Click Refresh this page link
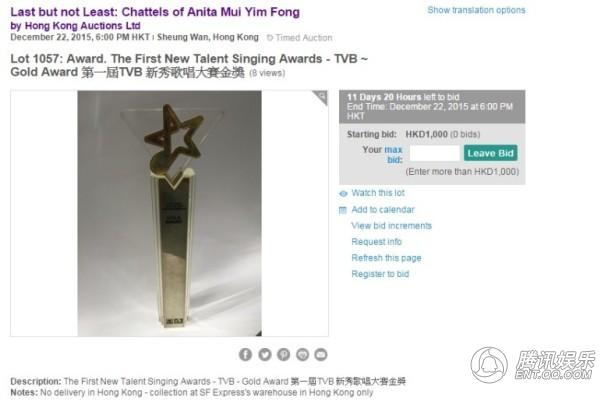Viewport: 608px width, 405px height. pyautogui.click(x=386, y=258)
